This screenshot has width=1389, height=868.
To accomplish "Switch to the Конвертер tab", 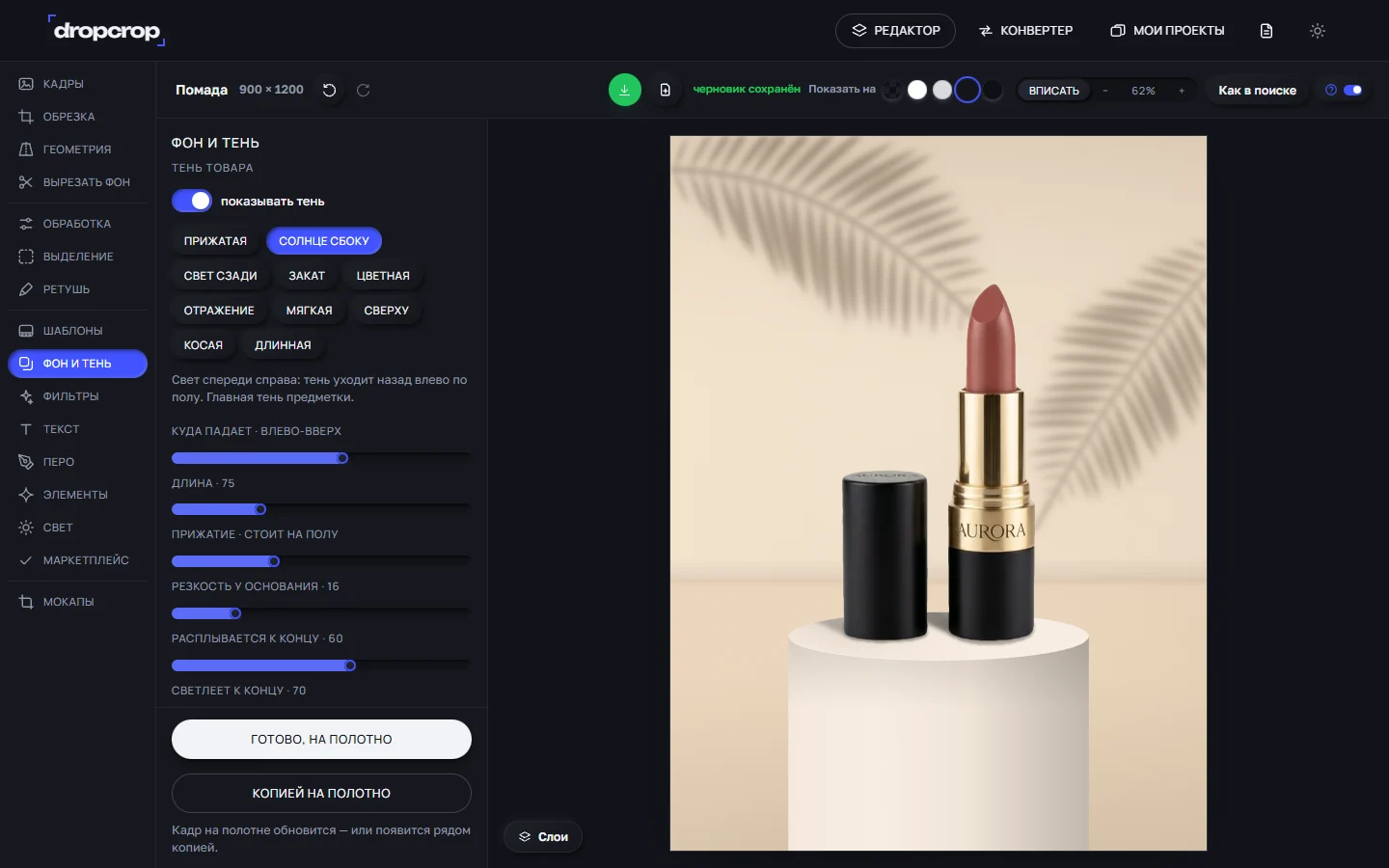I will [1025, 31].
